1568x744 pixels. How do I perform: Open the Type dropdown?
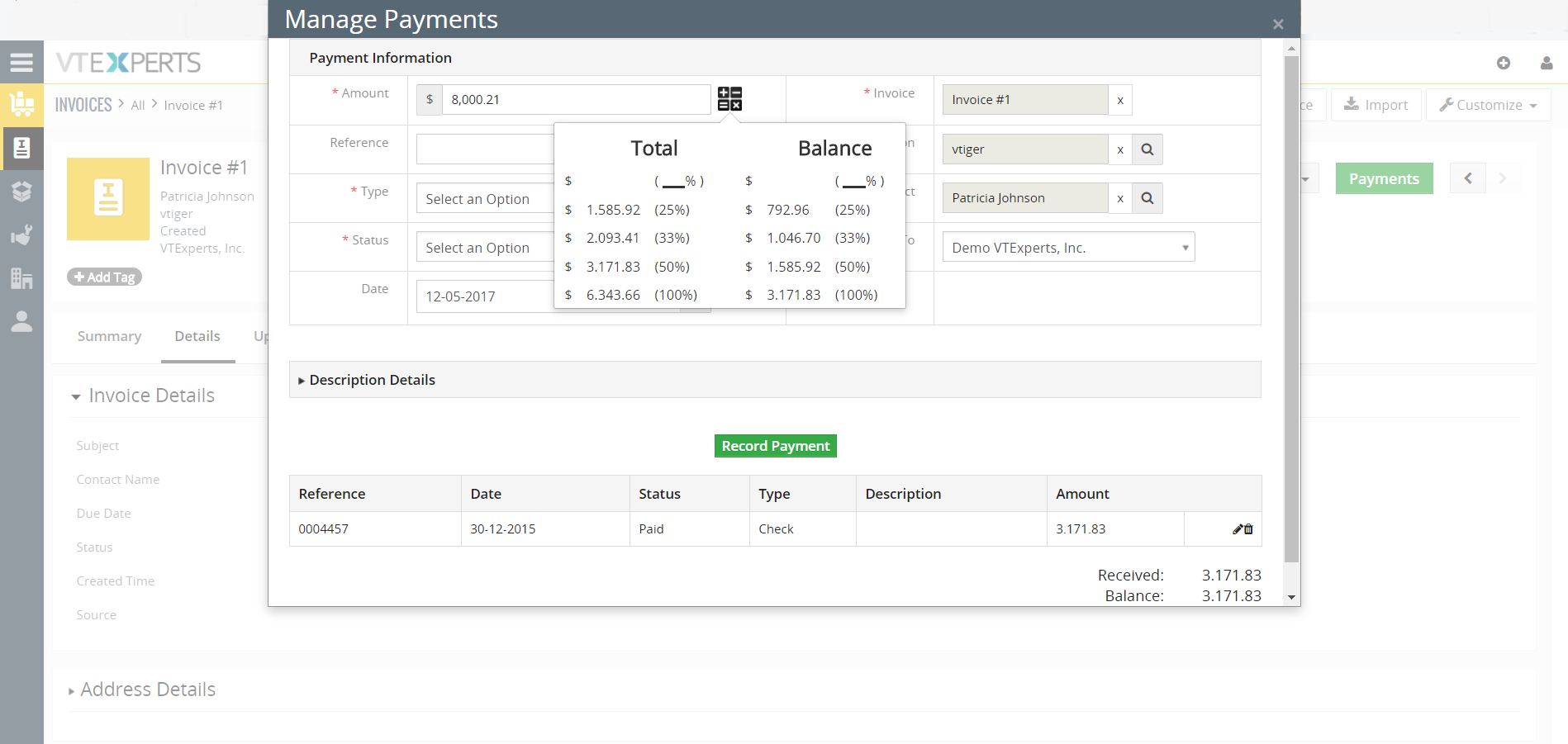(x=486, y=199)
